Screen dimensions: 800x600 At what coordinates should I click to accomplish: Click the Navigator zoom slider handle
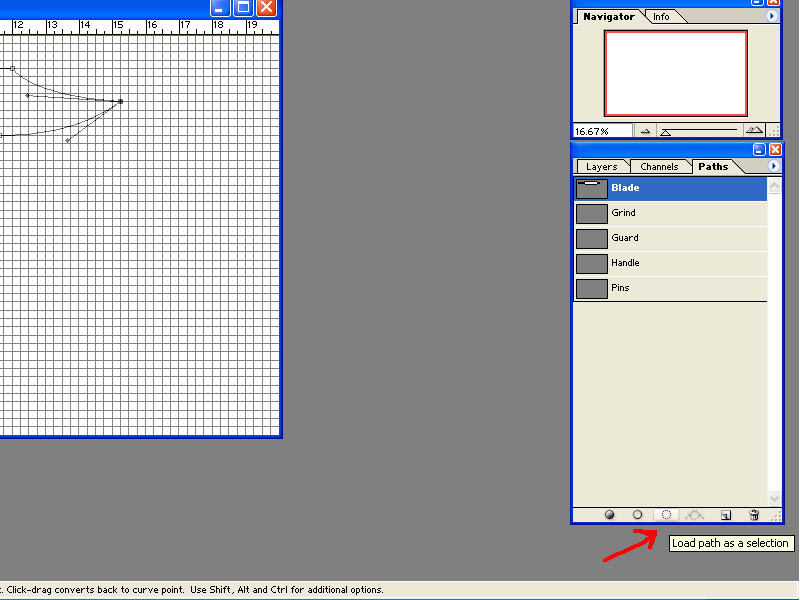[x=665, y=133]
